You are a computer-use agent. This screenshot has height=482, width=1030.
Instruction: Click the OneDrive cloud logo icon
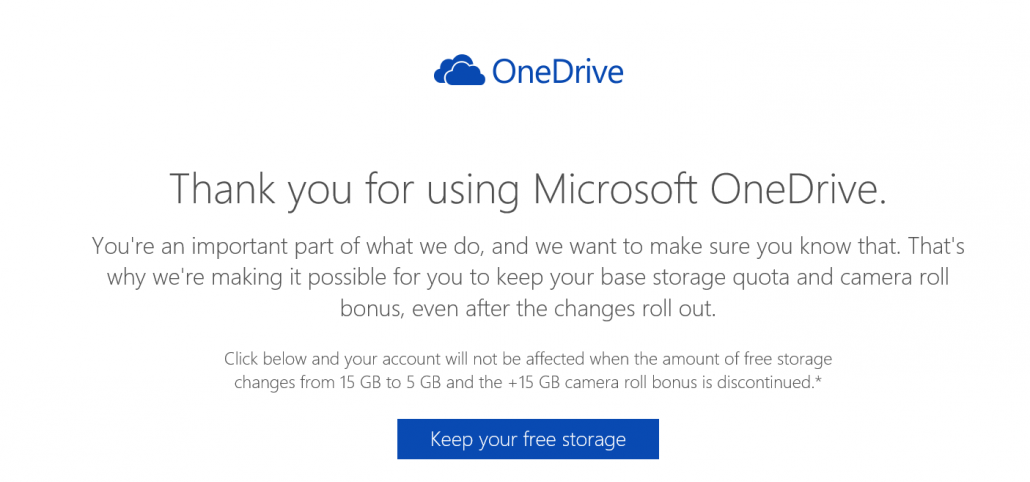click(x=459, y=70)
